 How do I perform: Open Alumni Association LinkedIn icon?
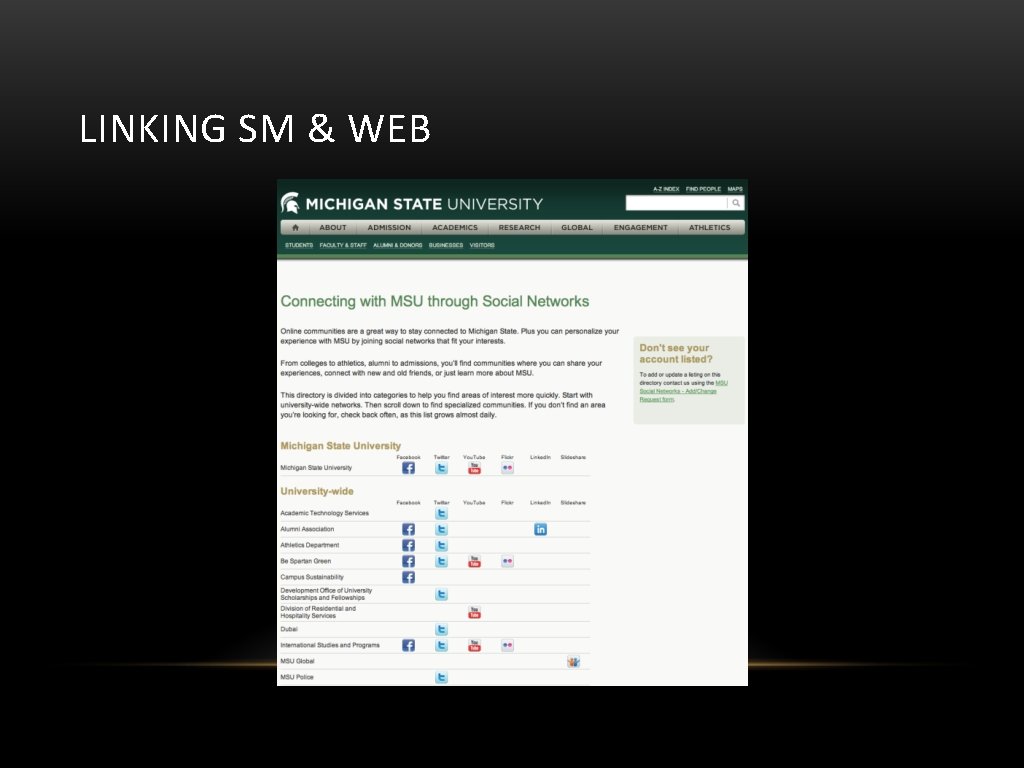(540, 530)
